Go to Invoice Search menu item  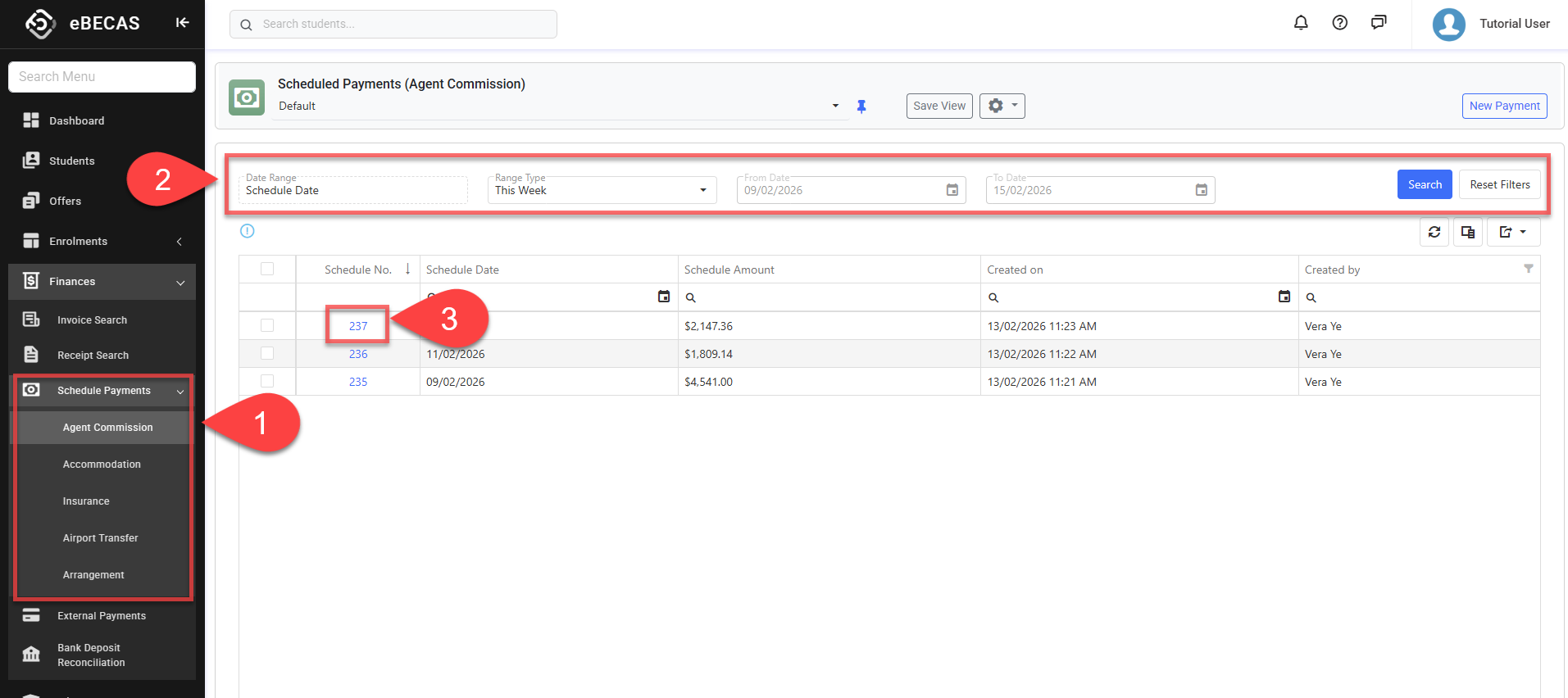coord(92,320)
